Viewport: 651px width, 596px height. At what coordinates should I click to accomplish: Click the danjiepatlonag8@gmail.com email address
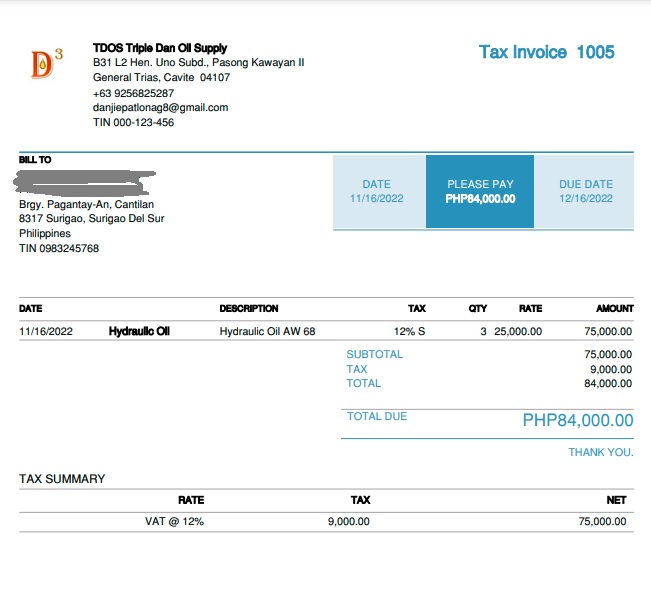tap(160, 108)
